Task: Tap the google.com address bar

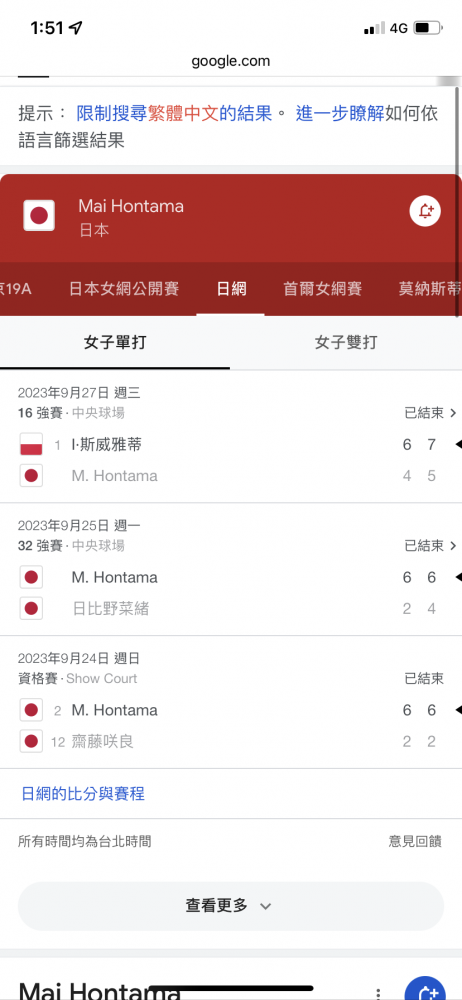Action: (230, 61)
